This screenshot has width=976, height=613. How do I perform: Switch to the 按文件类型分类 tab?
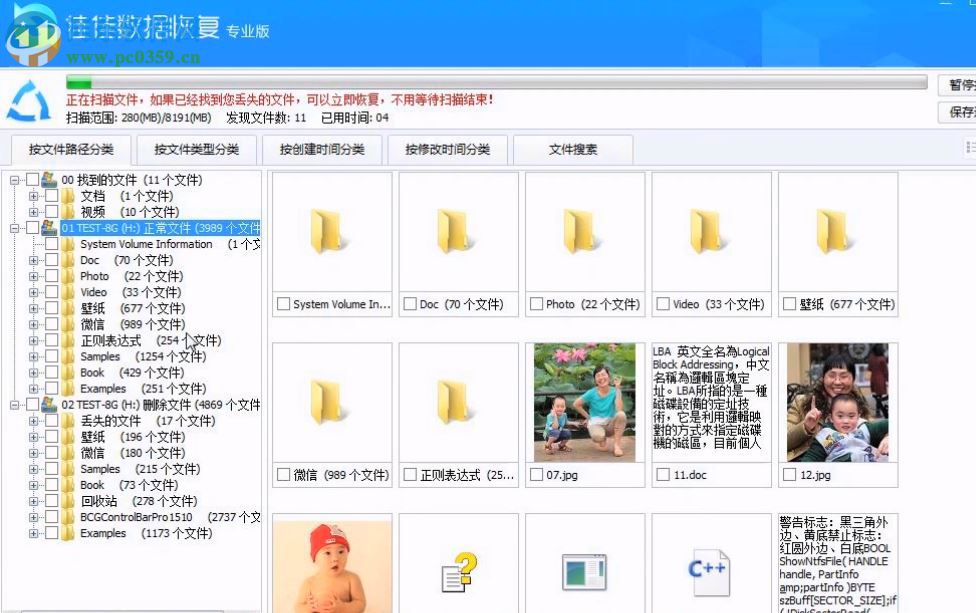pos(200,149)
